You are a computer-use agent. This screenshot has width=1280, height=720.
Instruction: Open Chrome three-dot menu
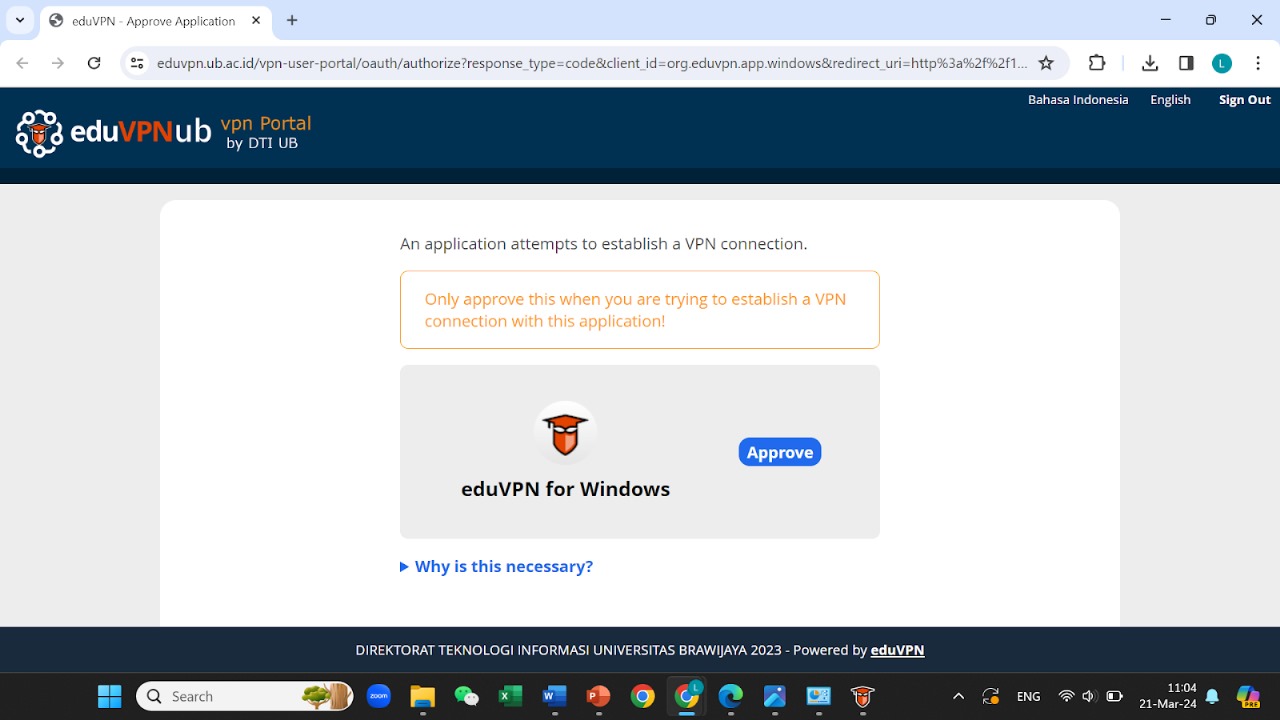pyautogui.click(x=1258, y=63)
